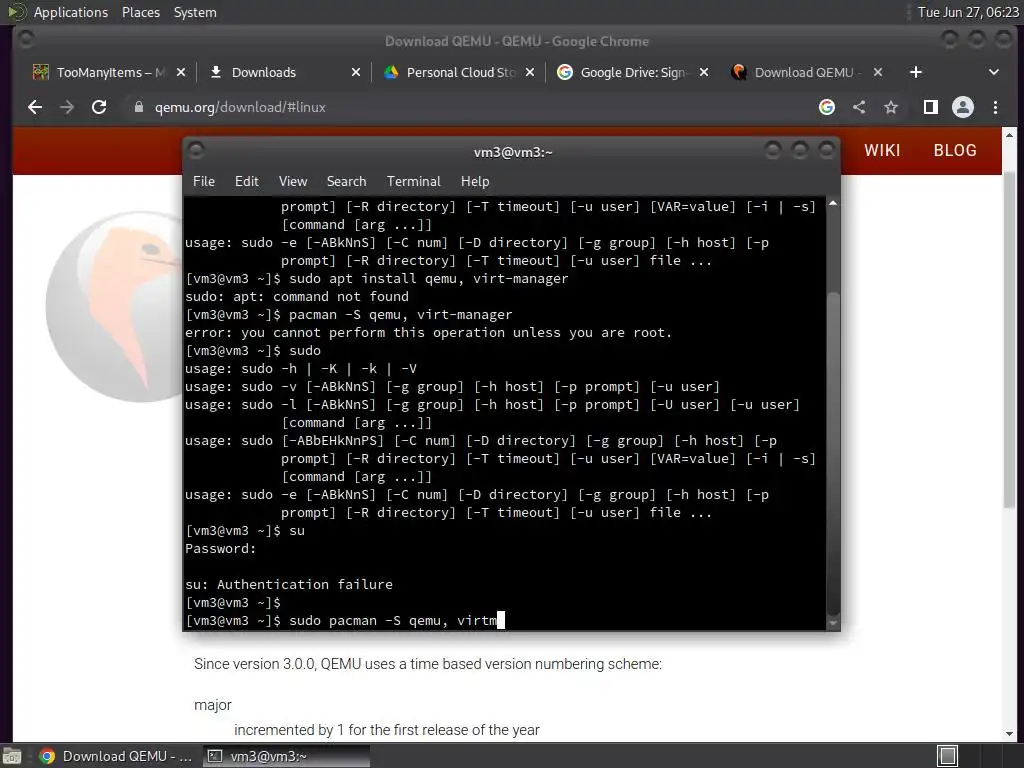Image resolution: width=1024 pixels, height=768 pixels.
Task: Click the terminal scrollbar thumb
Action: click(x=833, y=454)
